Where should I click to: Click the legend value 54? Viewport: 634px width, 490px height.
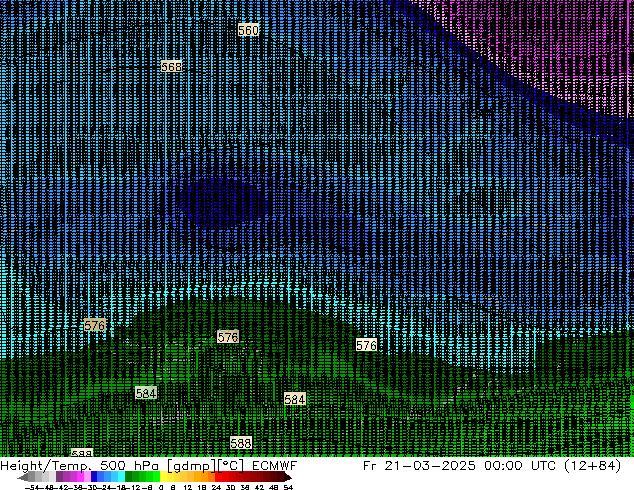(288, 487)
